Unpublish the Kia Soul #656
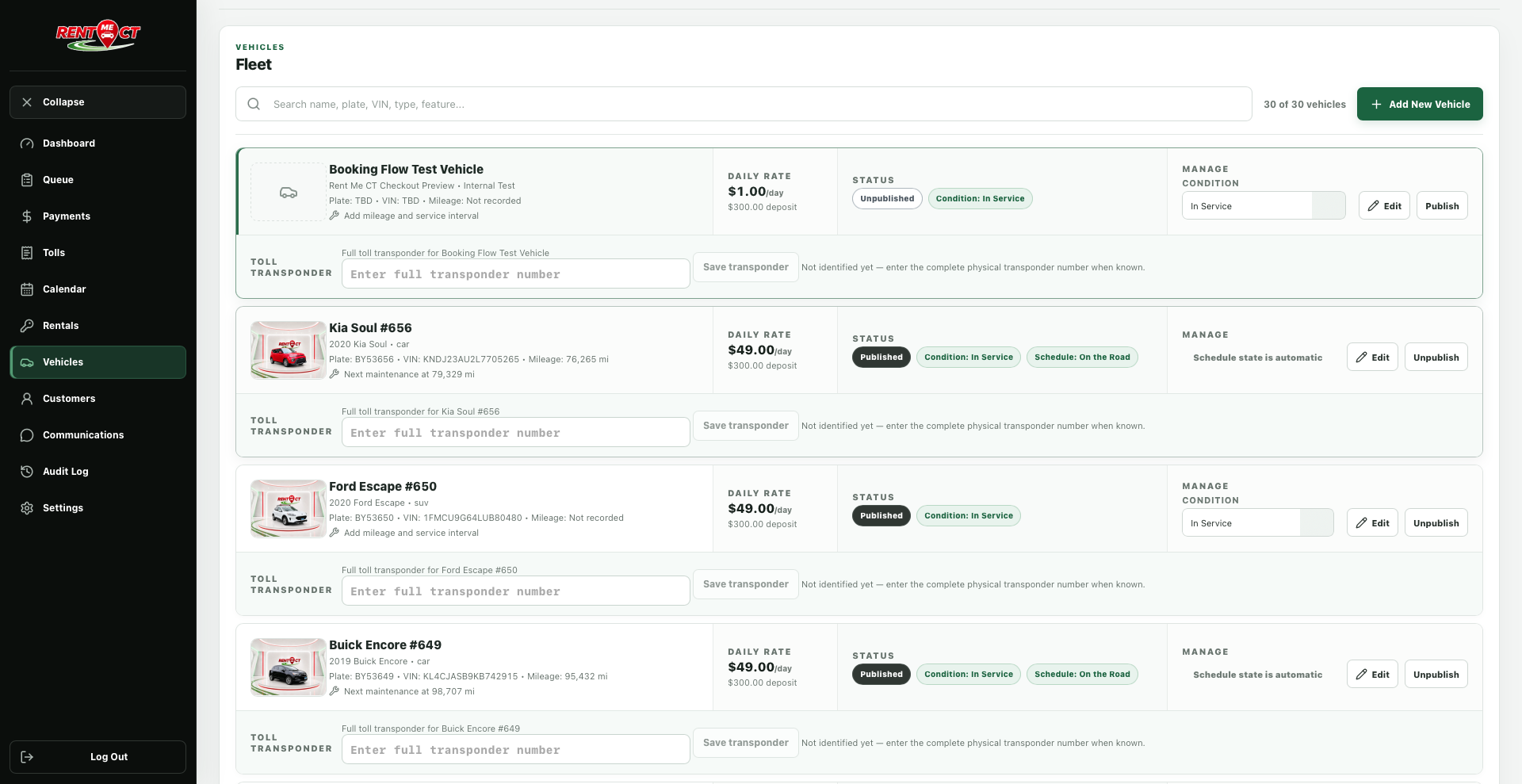This screenshot has width=1522, height=784. pyautogui.click(x=1436, y=358)
